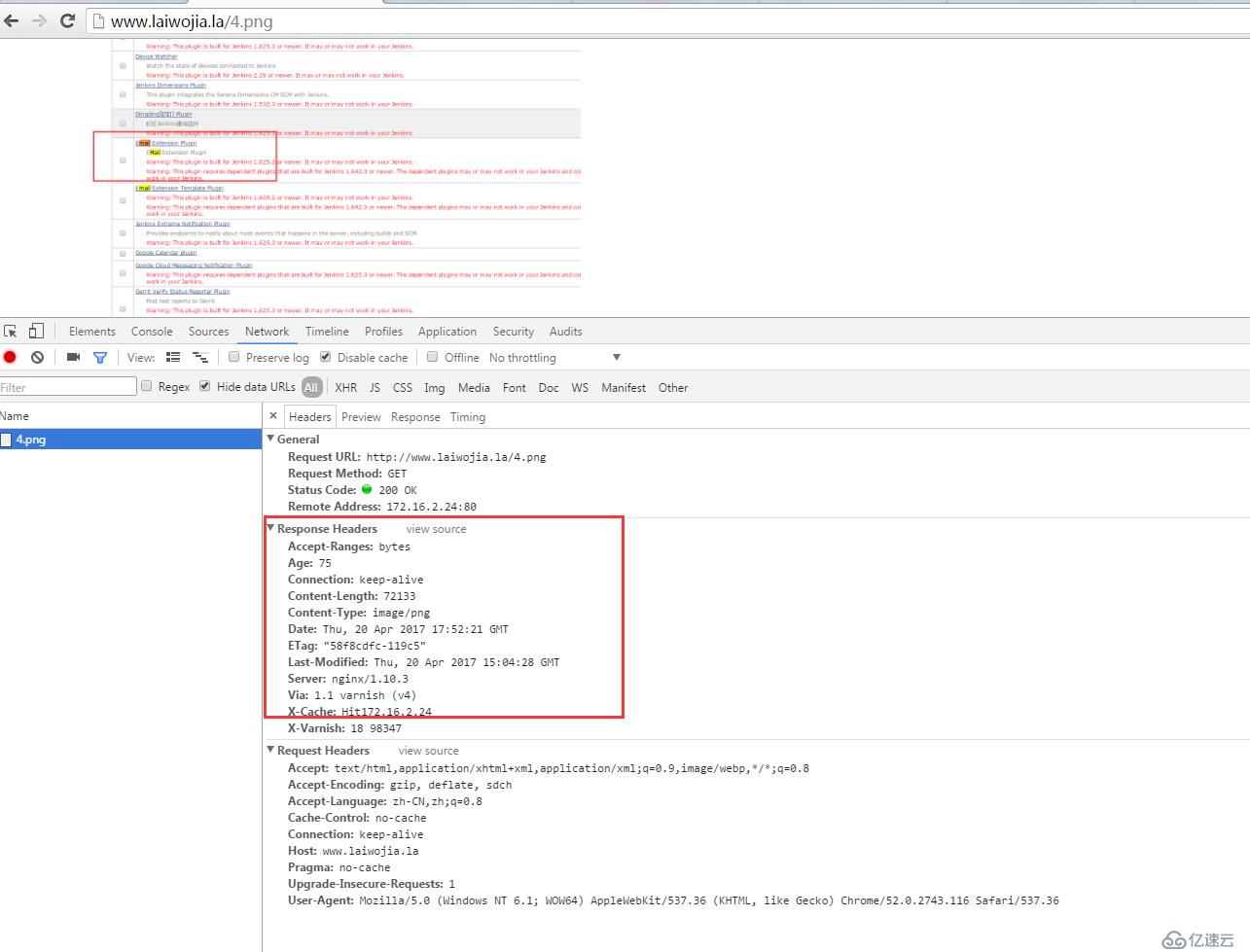Viewport: 1250px width, 952px height.
Task: Open the Response detail tab
Action: [x=415, y=416]
